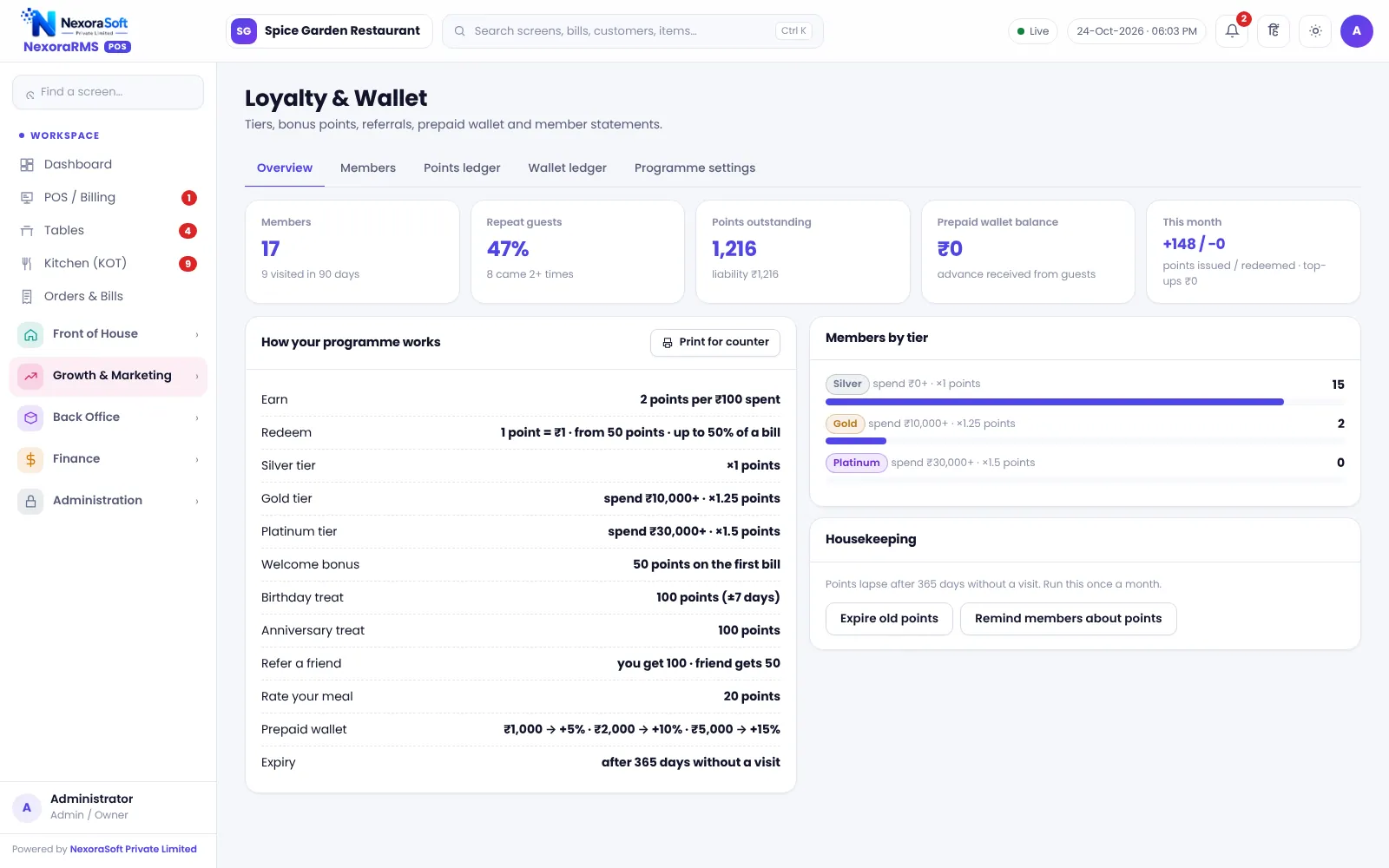Click Remind members about points
The image size is (1389, 868).
click(x=1068, y=619)
